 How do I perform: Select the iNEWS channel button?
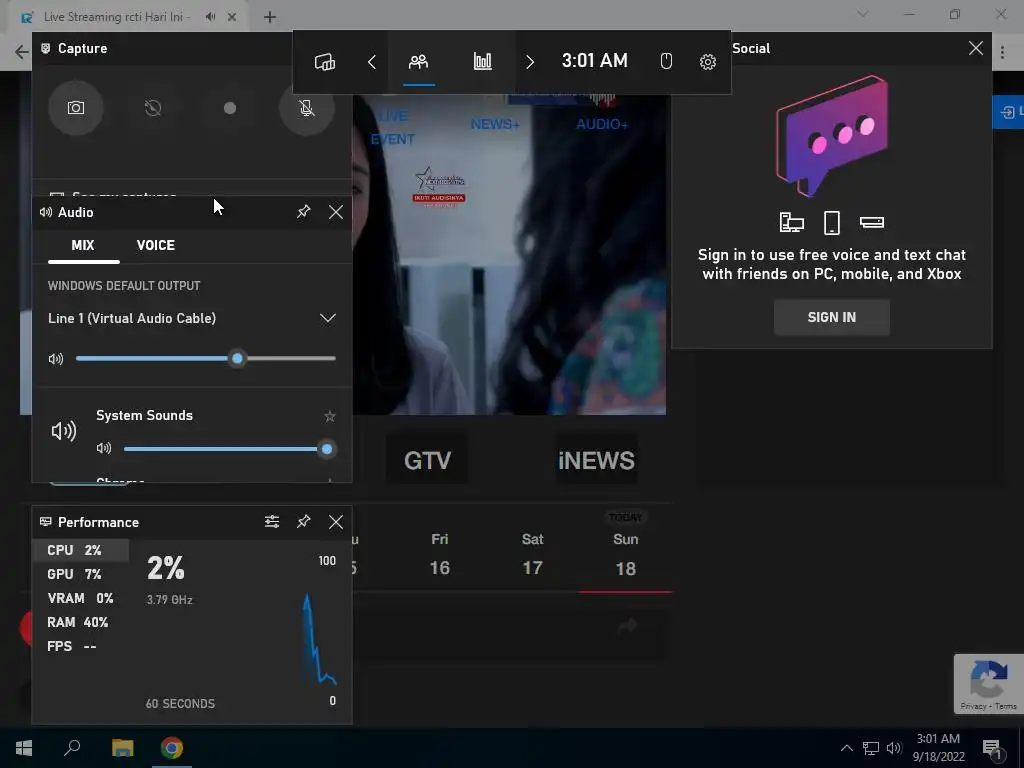[x=596, y=460]
